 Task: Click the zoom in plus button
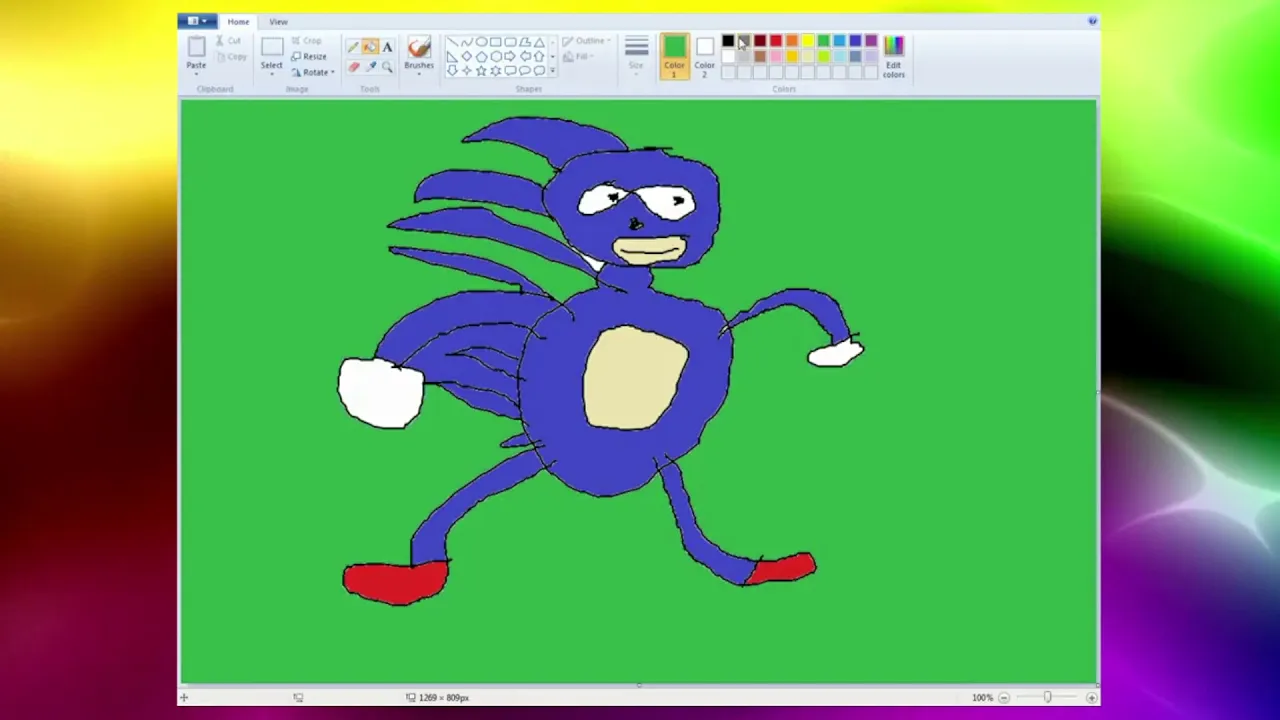(x=1091, y=697)
